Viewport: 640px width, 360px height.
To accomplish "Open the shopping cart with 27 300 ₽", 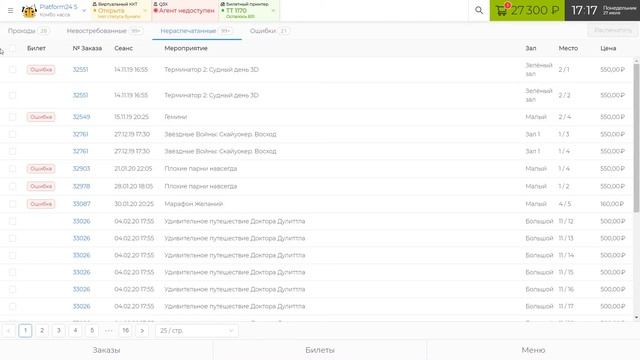I will [527, 10].
